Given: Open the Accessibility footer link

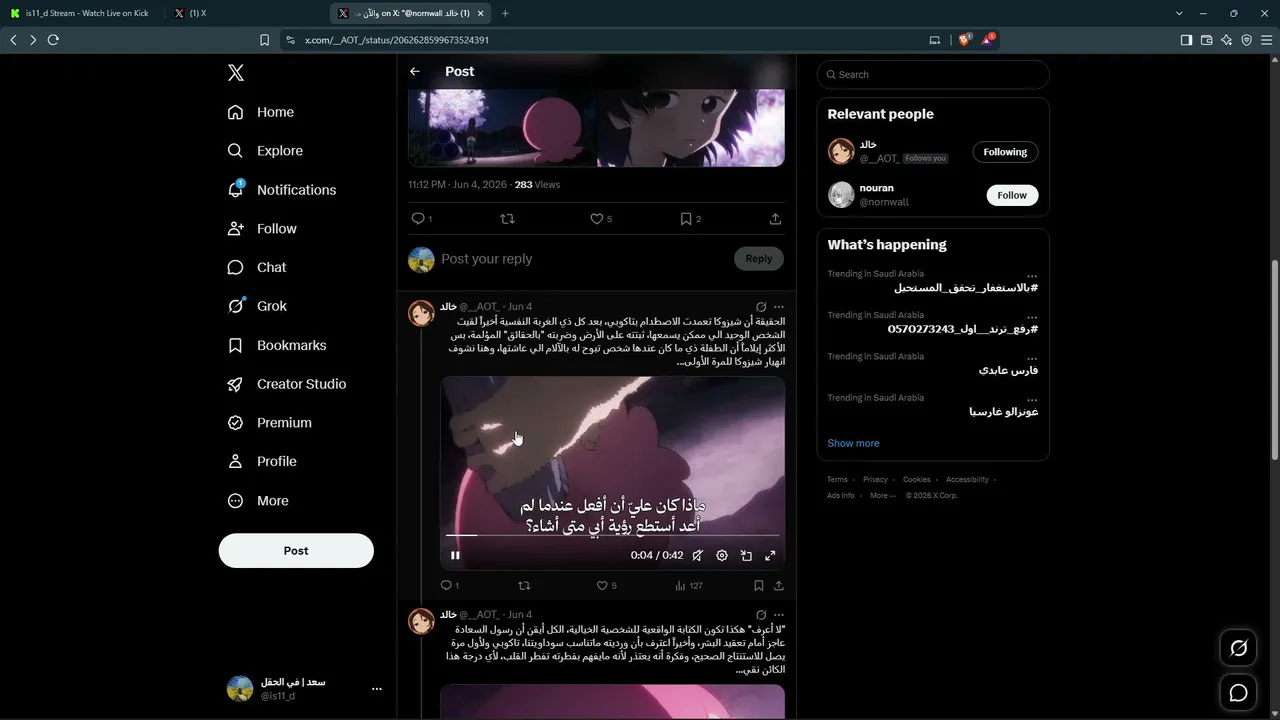Looking at the screenshot, I should tap(967, 480).
